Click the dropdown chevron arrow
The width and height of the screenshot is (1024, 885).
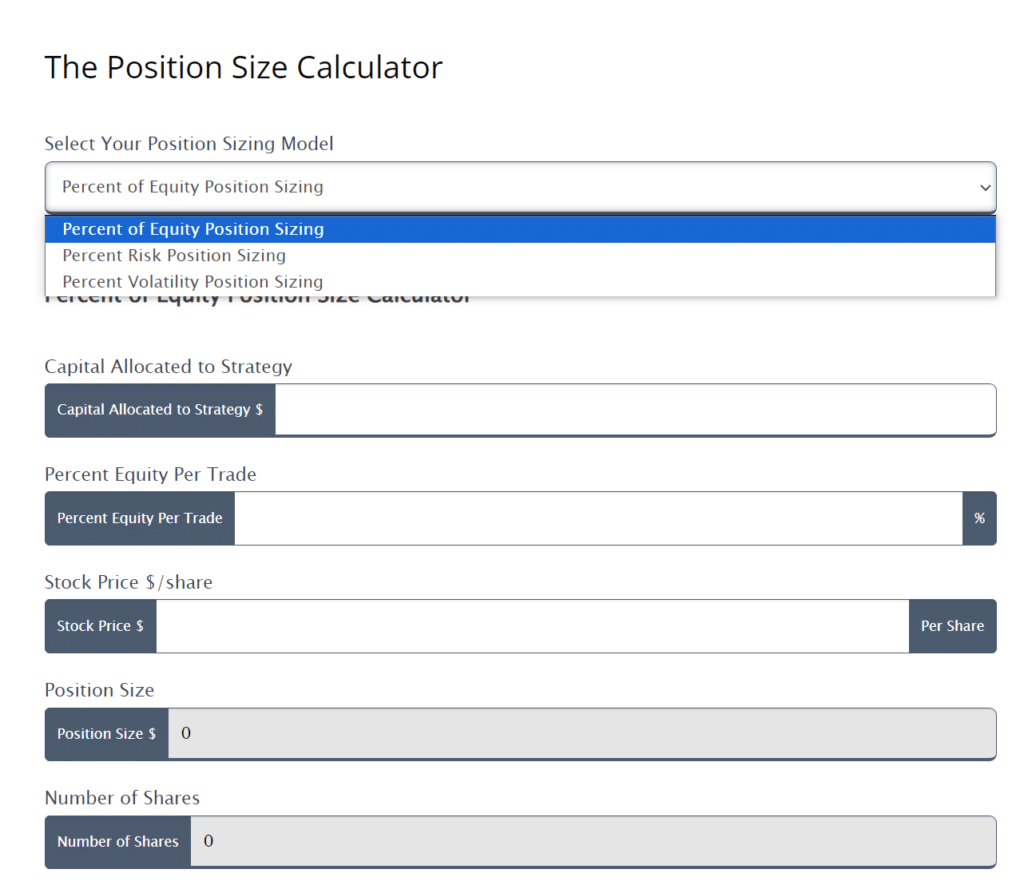point(985,188)
